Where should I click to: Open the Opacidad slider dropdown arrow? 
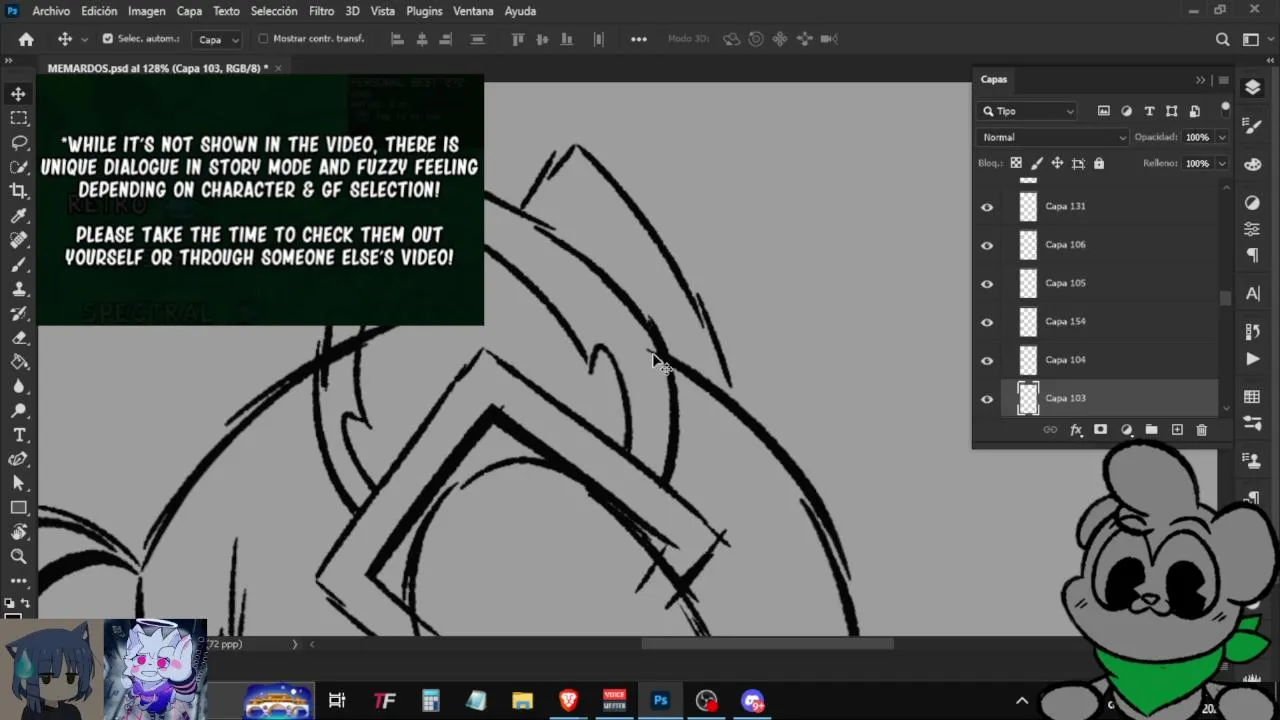pyautogui.click(x=1222, y=137)
